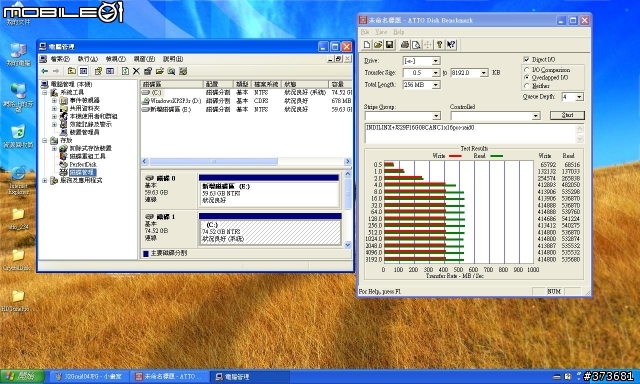The image size is (640, 384).
Task: Open the 執行(A) menu in Computer Management
Action: pyautogui.click(x=87, y=59)
